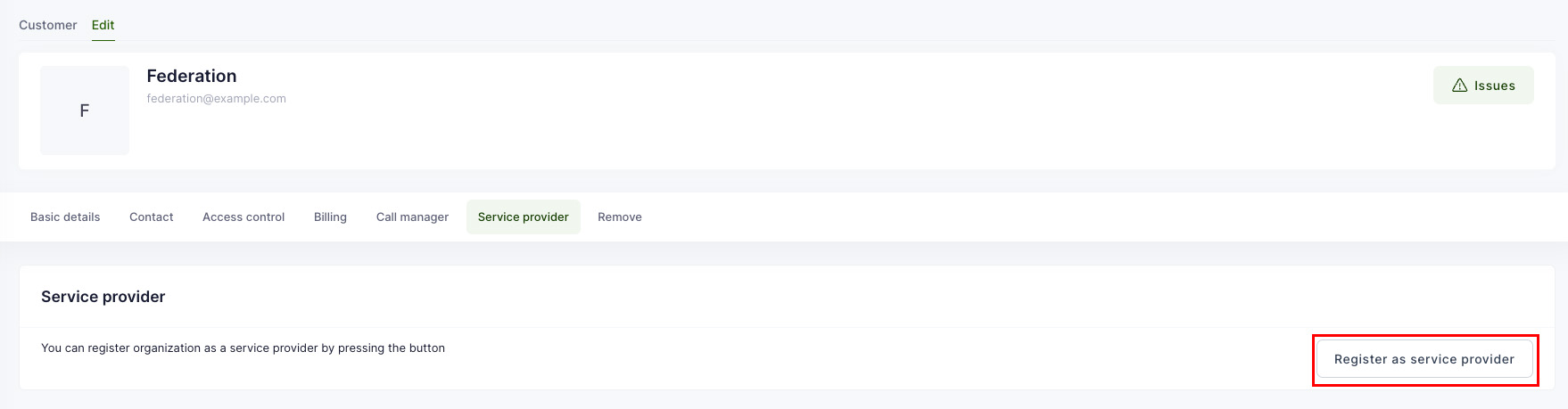This screenshot has height=409, width=1568.
Task: Click the federation@example.com email address
Action: point(216,99)
